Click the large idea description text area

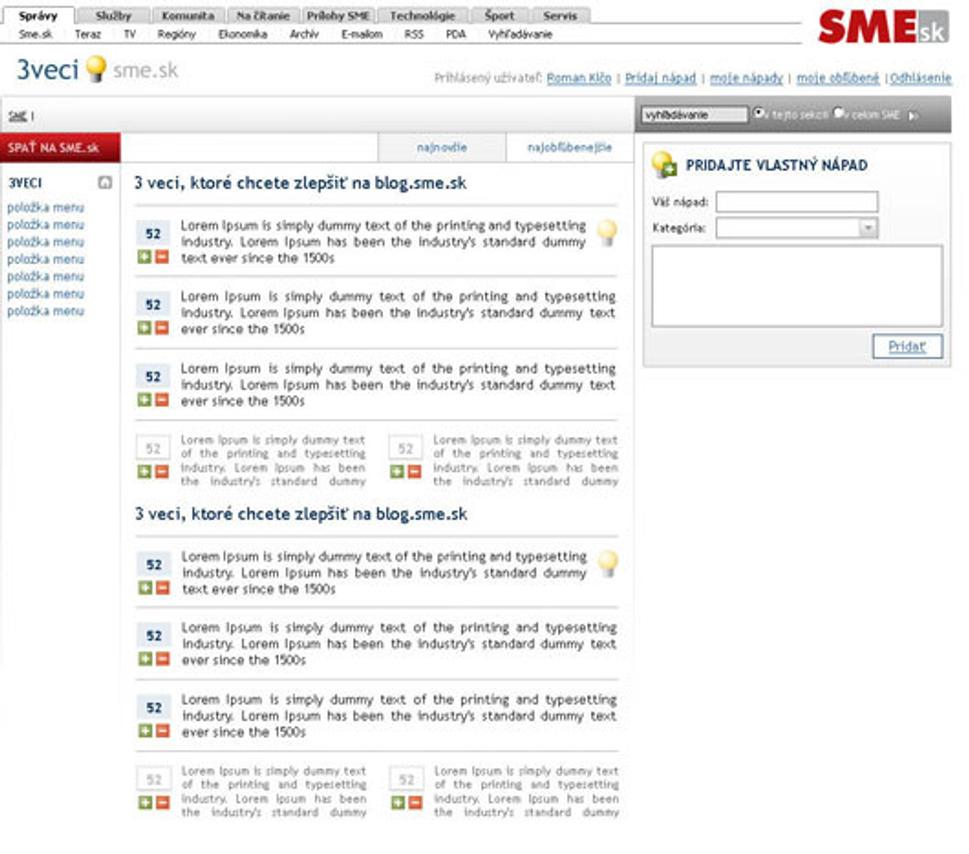(797, 285)
